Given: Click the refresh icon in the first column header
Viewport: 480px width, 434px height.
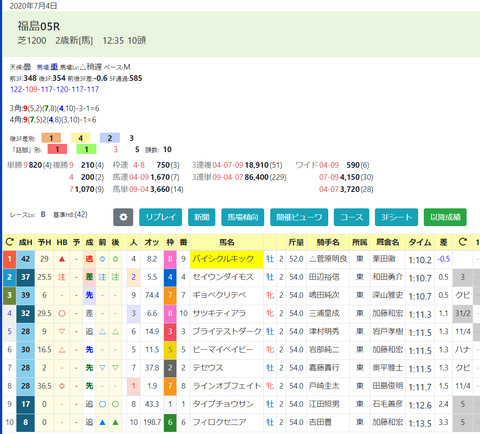Looking at the screenshot, I should tap(10, 242).
